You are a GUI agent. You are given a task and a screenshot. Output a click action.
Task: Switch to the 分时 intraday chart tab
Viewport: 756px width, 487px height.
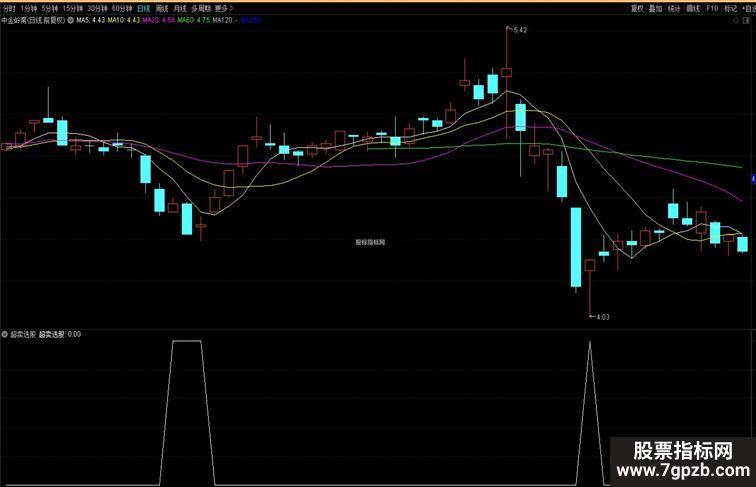(x=9, y=9)
